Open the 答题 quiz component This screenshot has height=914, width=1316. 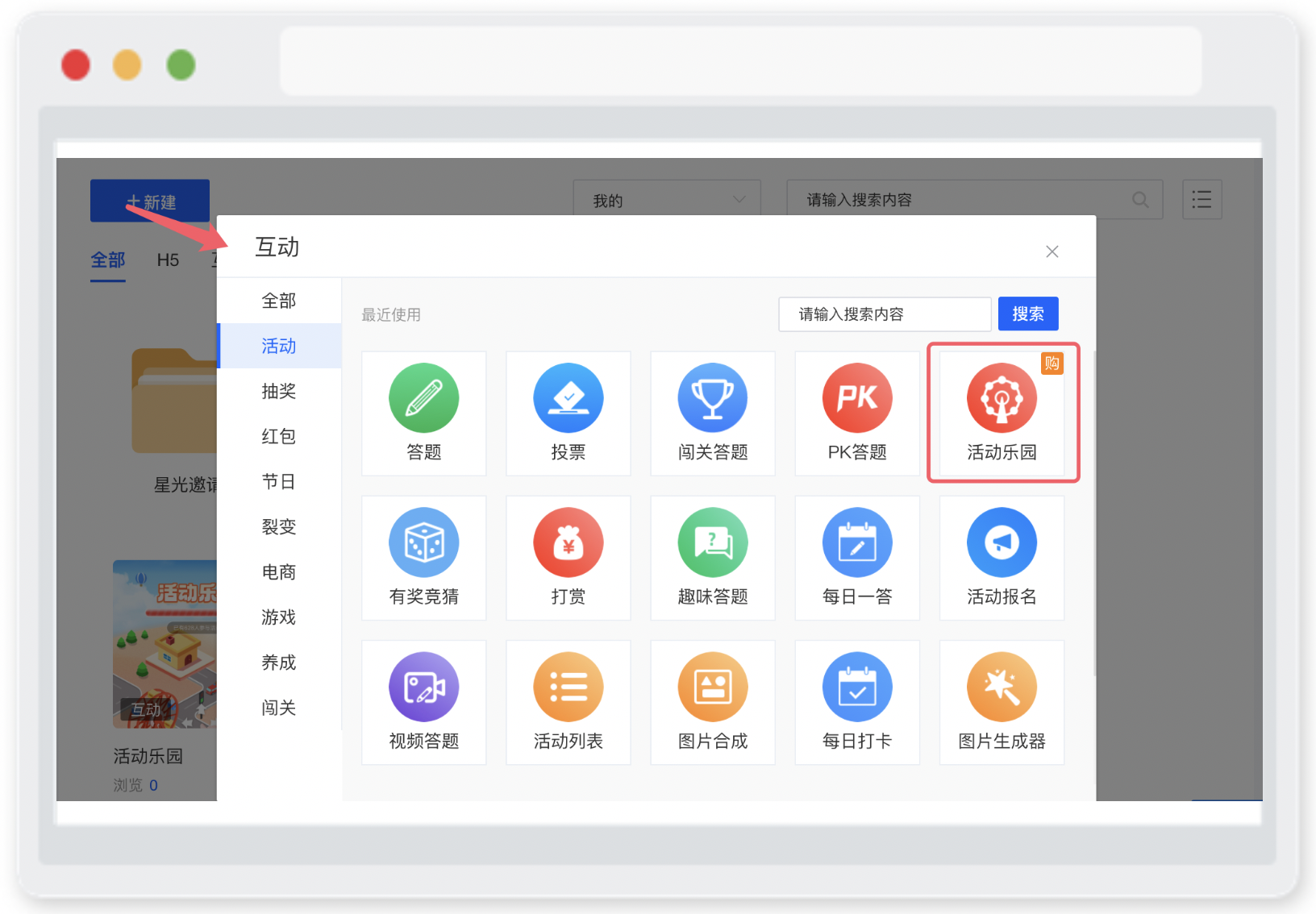(x=424, y=413)
